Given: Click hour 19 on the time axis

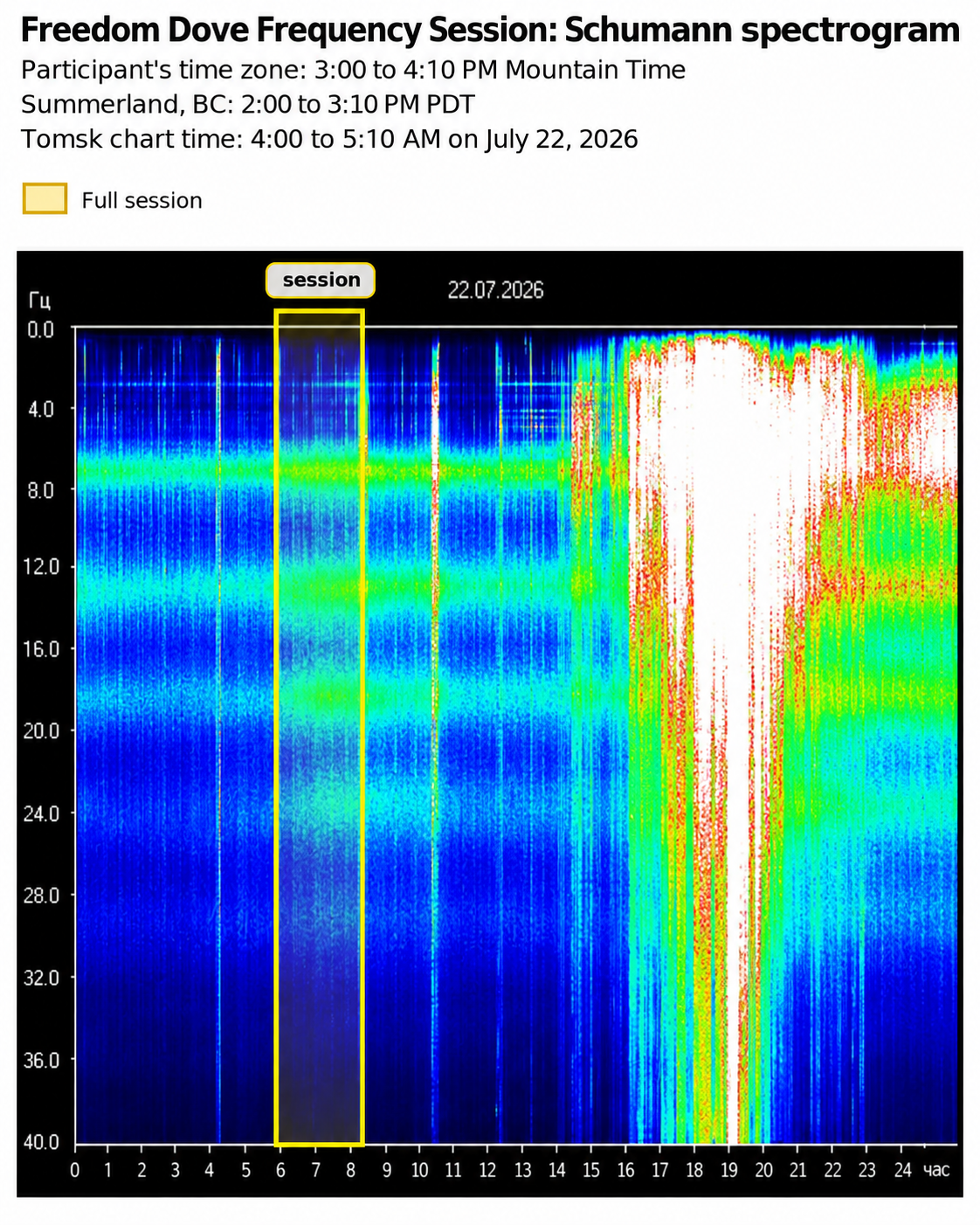Looking at the screenshot, I should 728,1170.
